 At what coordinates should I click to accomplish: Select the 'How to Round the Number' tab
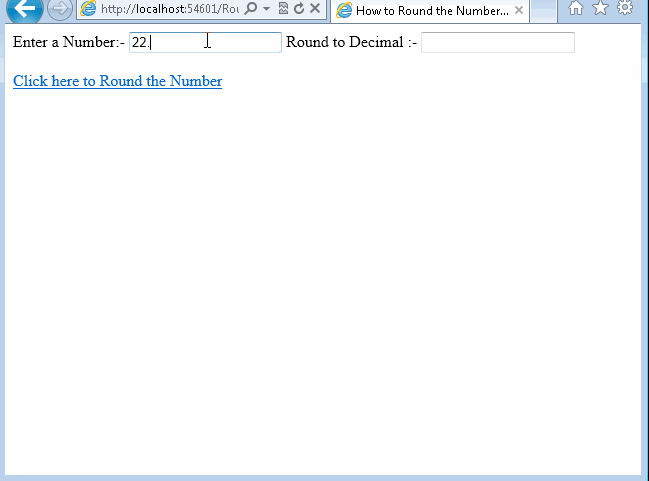(430, 10)
